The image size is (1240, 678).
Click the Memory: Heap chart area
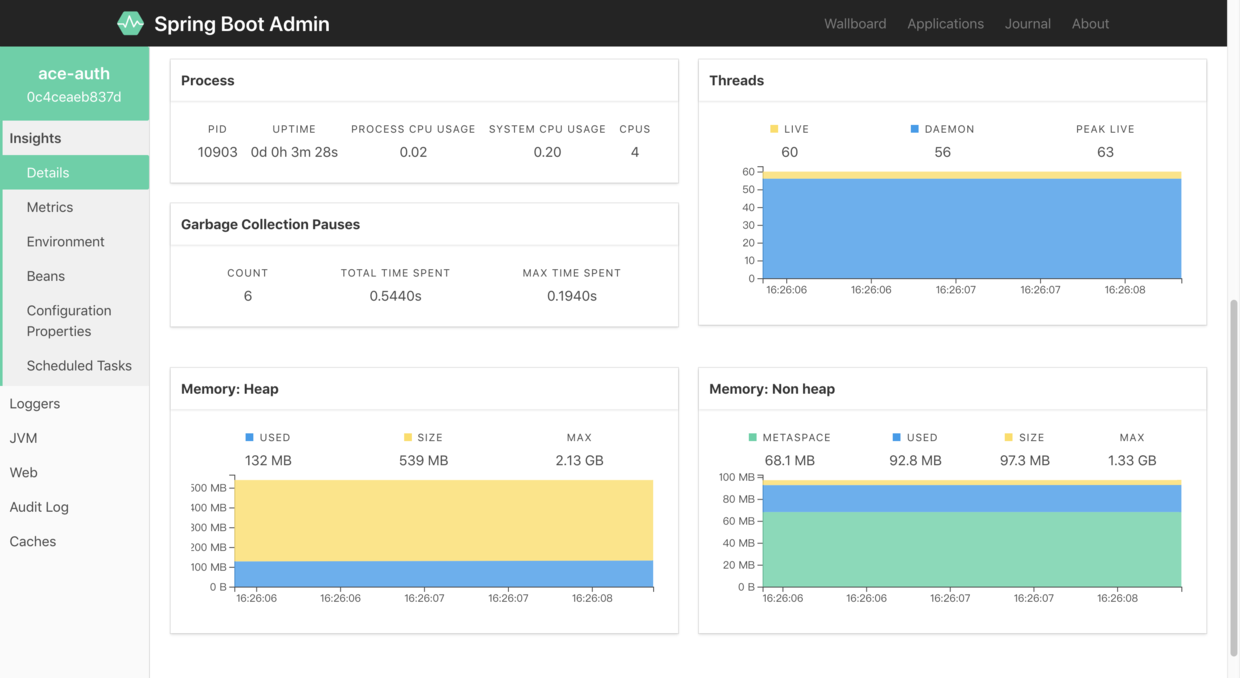pos(443,533)
